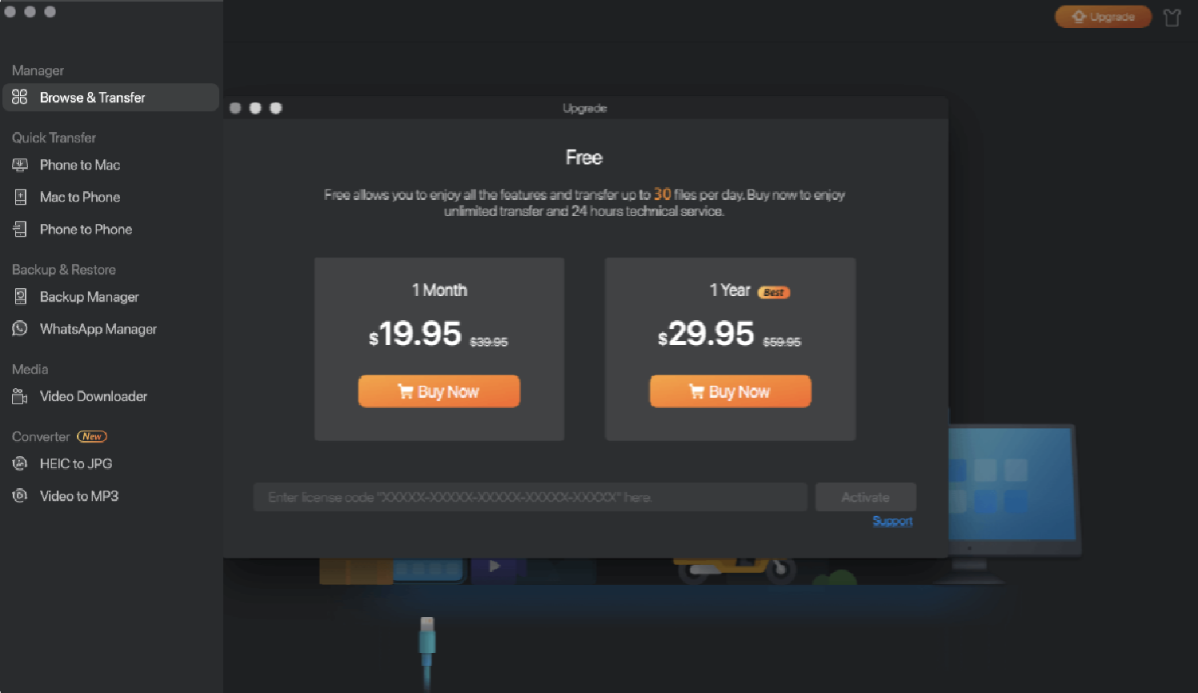The height and width of the screenshot is (693, 1198).
Task: Click the orange Upgrade button
Action: (x=1103, y=17)
